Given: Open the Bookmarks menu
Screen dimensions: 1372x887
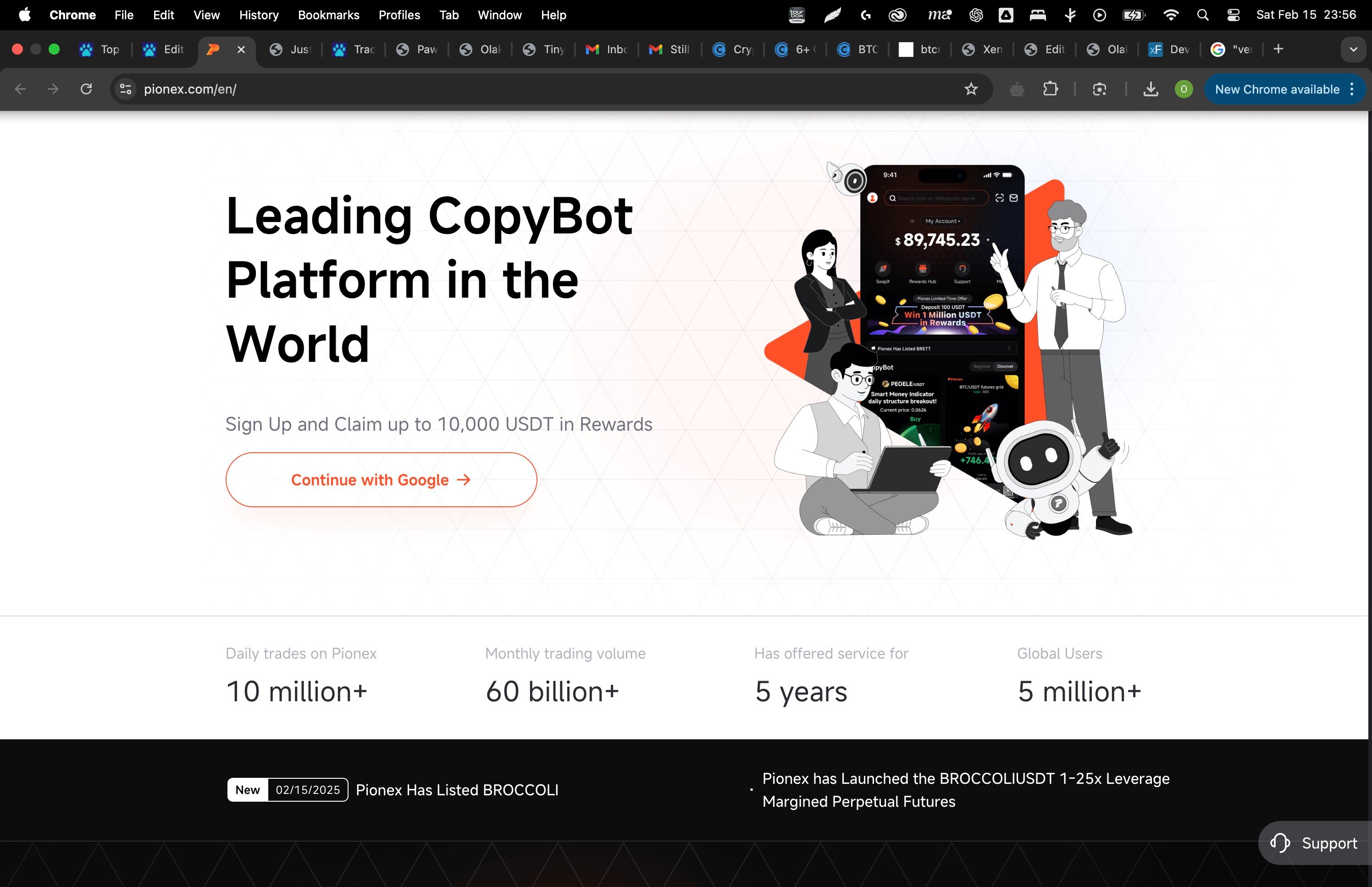Looking at the screenshot, I should coord(328,15).
